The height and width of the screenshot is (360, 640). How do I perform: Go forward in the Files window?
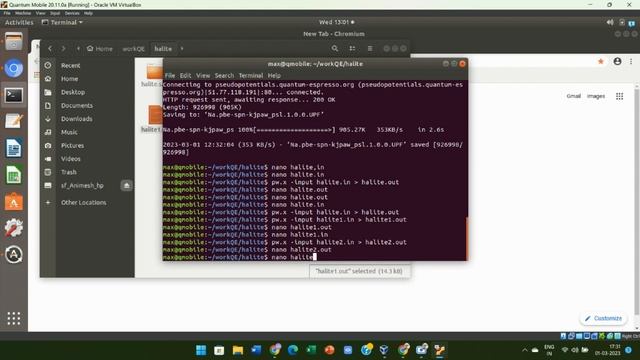[63, 49]
